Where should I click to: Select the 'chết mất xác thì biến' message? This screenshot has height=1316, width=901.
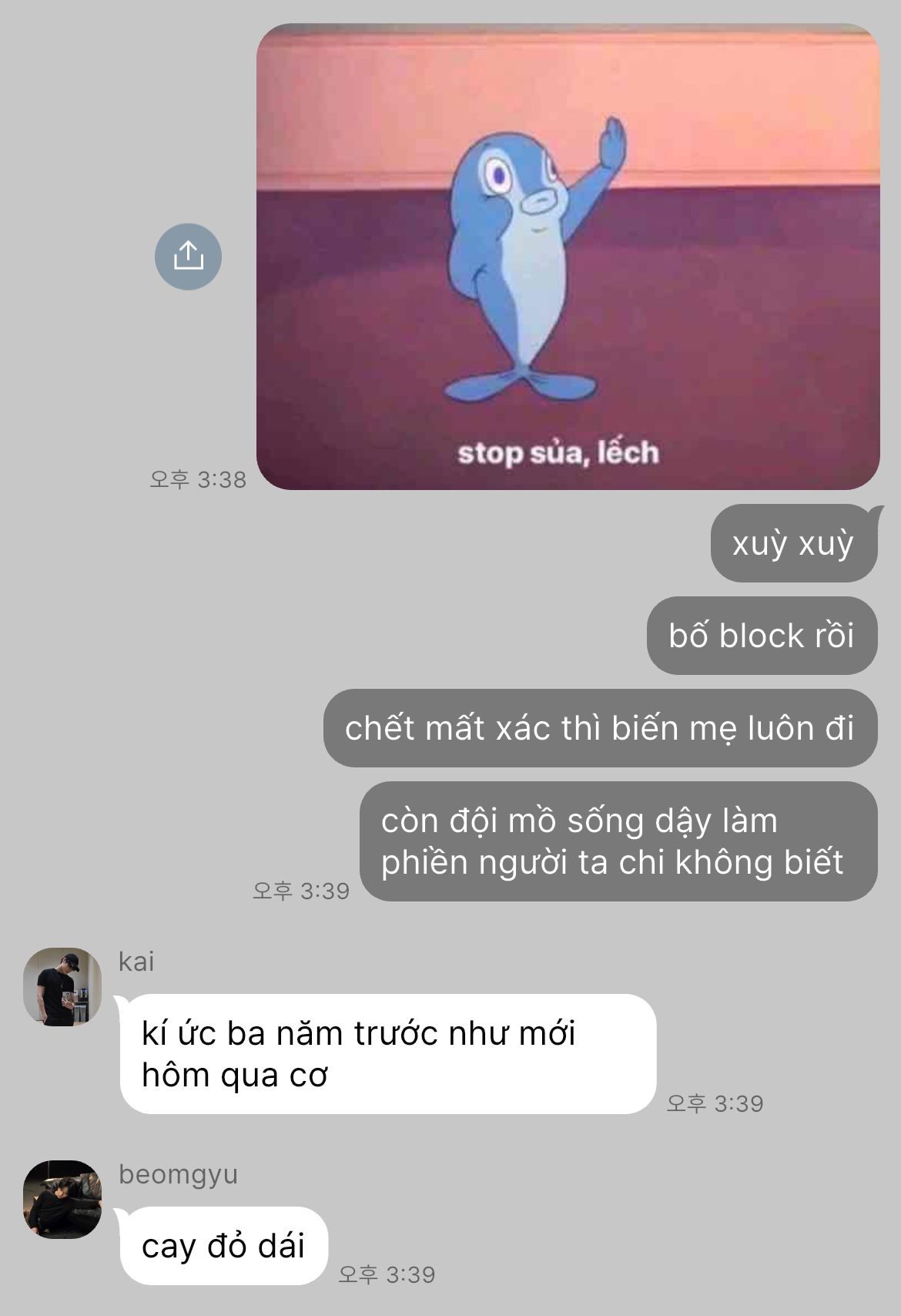pyautogui.click(x=601, y=728)
